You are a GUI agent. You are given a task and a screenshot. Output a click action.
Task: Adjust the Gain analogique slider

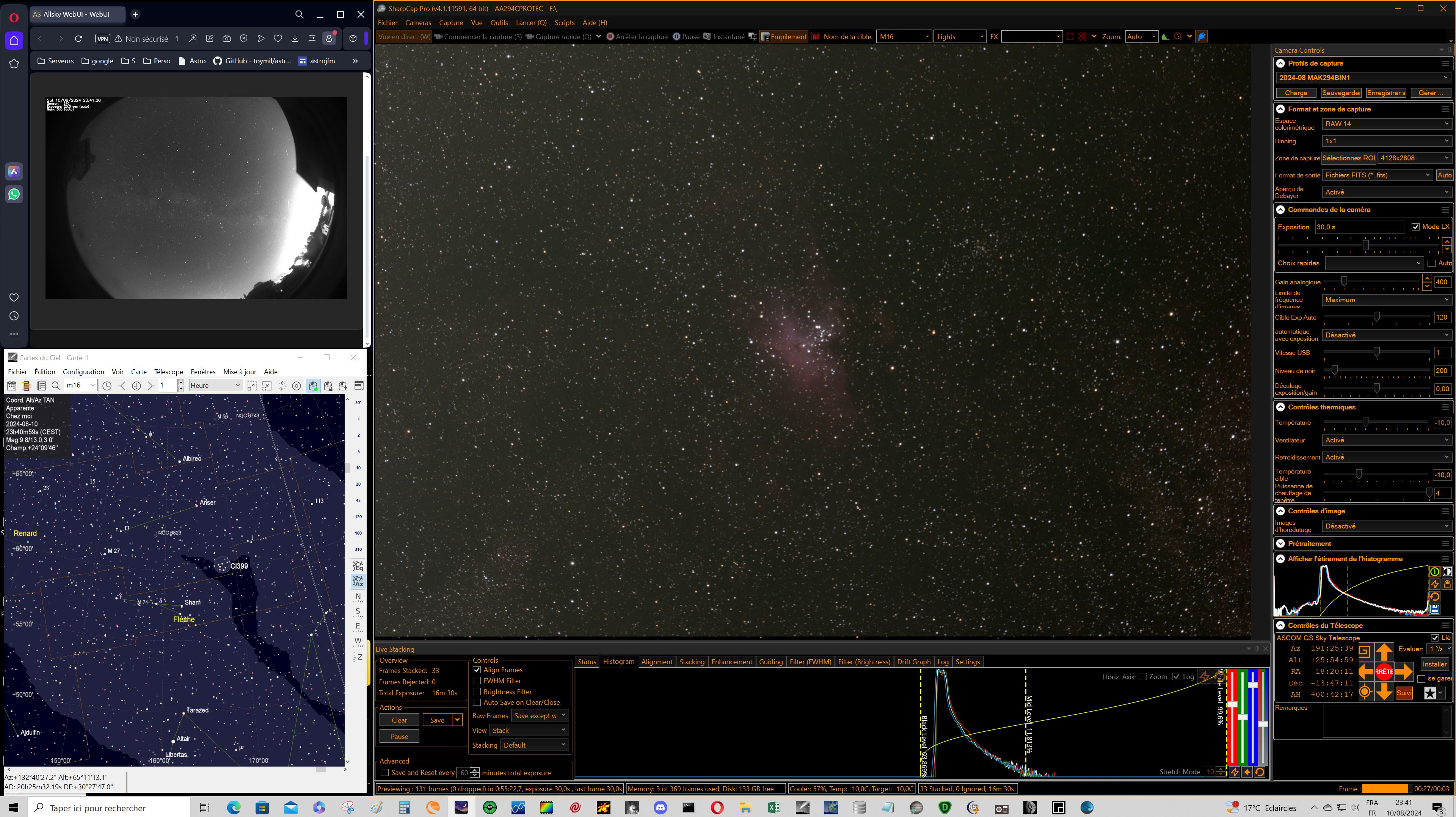click(1343, 281)
